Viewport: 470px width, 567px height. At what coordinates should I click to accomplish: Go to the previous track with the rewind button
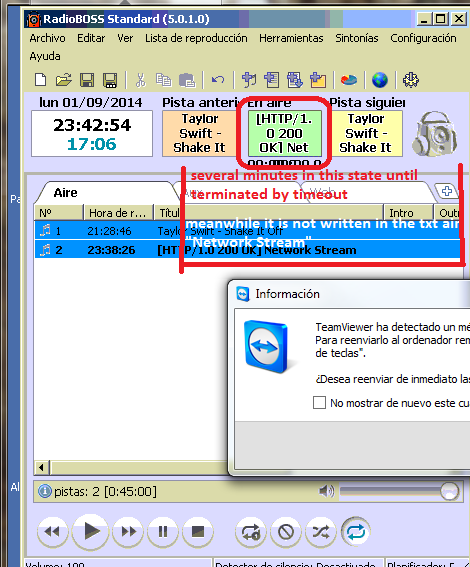tap(52, 532)
